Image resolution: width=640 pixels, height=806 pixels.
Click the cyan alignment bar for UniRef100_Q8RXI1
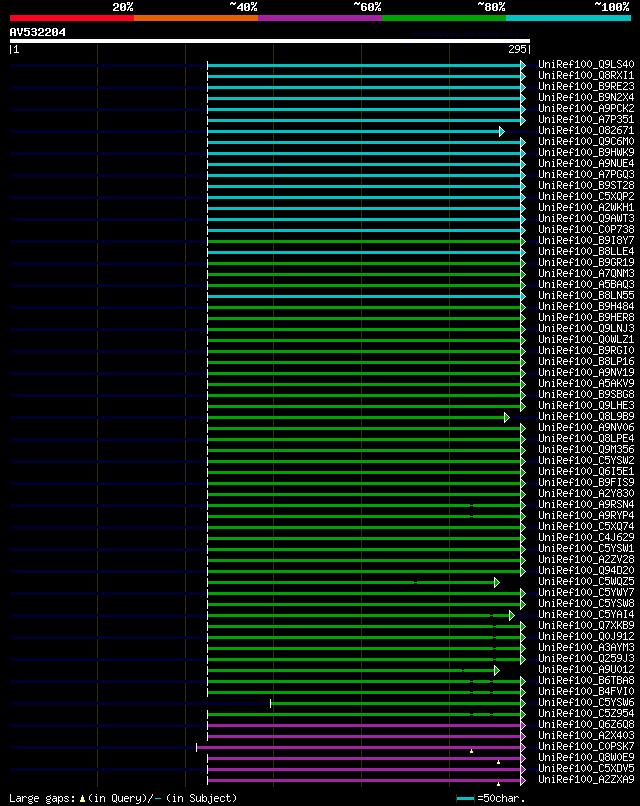(363, 77)
